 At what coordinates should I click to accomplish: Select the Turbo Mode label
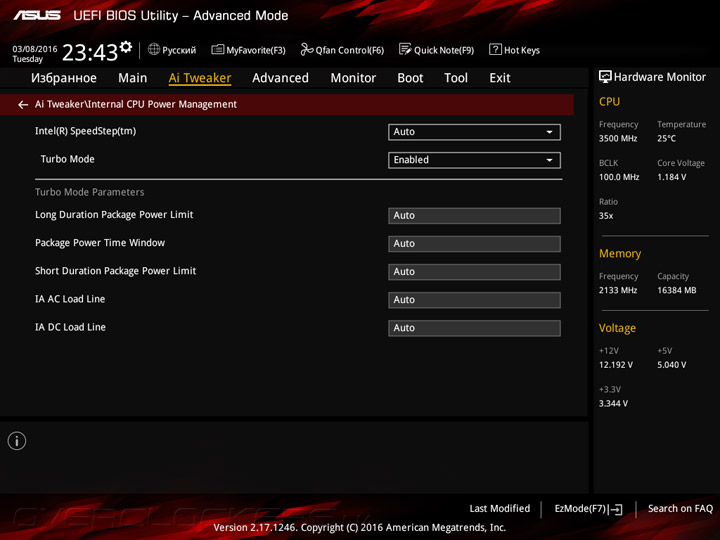point(68,159)
